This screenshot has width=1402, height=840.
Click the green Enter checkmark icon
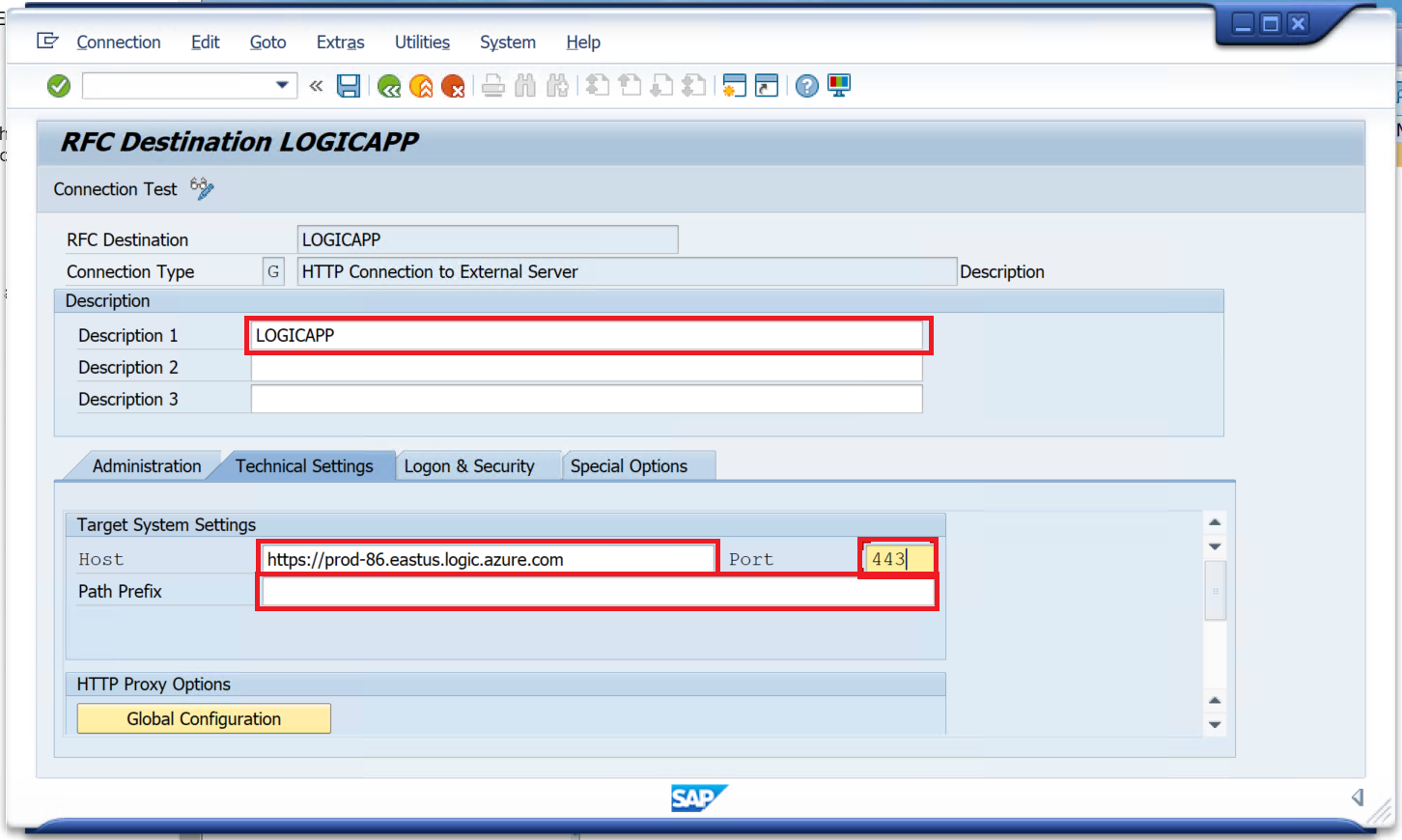(x=59, y=86)
